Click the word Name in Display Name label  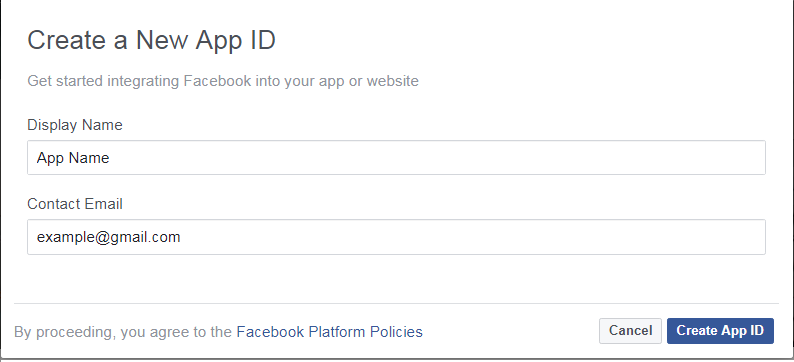click(102, 125)
